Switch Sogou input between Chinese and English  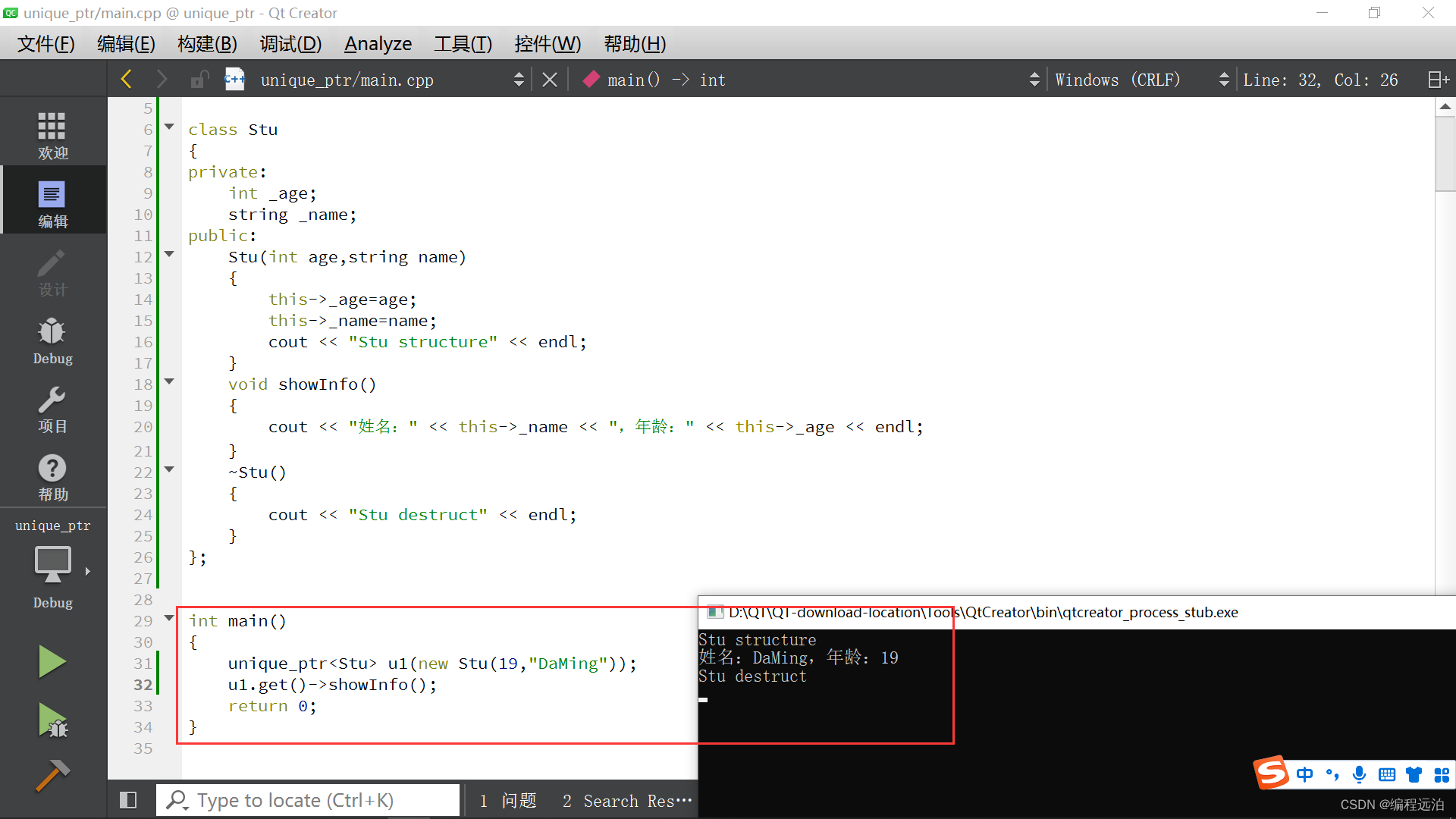tap(1305, 774)
